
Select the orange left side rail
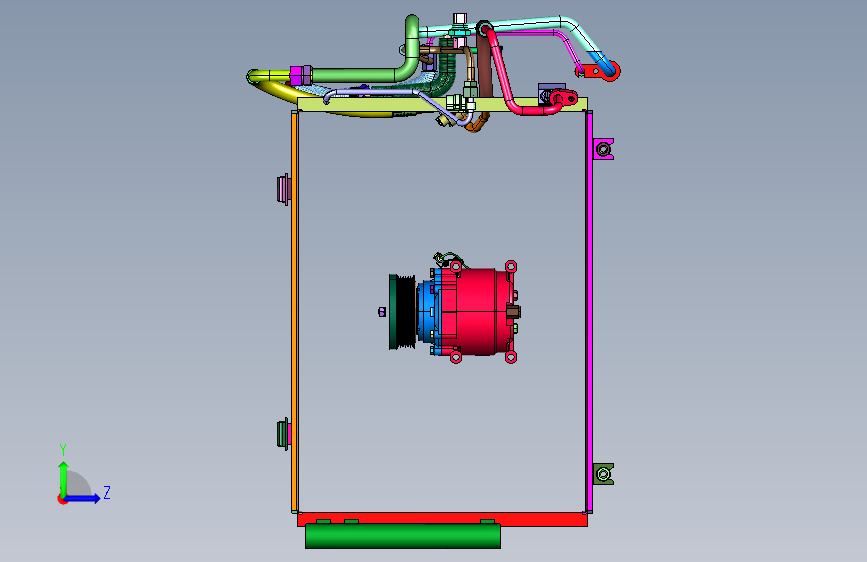pos(294,311)
